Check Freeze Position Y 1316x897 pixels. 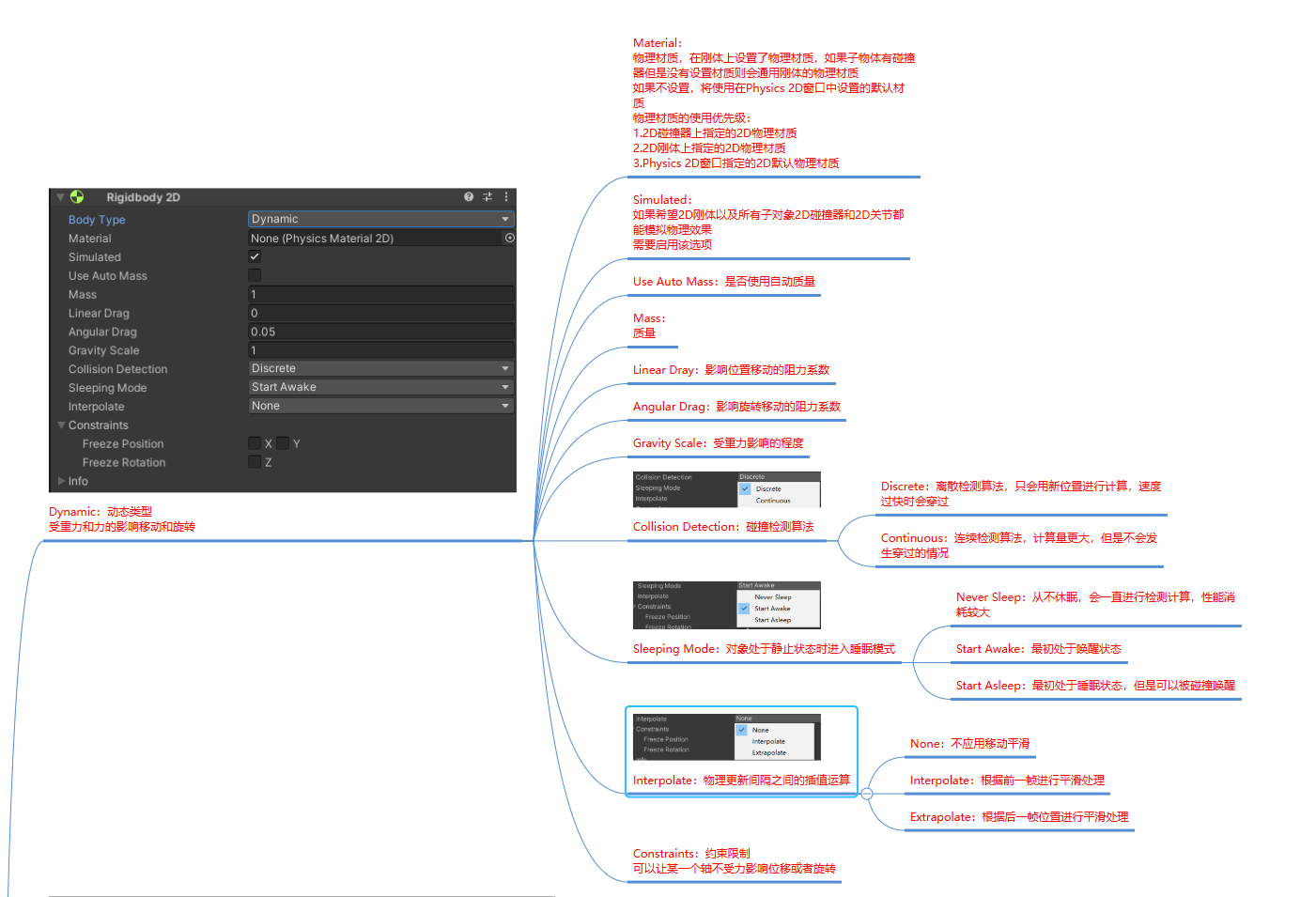pos(283,443)
